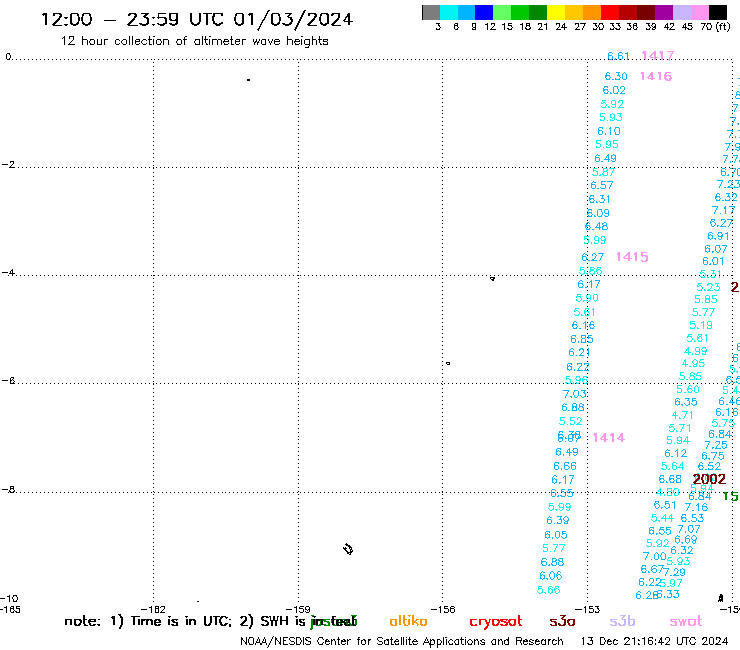Click the note 'Time is in UTC'
Image resolution: width=740 pixels, height=650 pixels.
(x=181, y=621)
